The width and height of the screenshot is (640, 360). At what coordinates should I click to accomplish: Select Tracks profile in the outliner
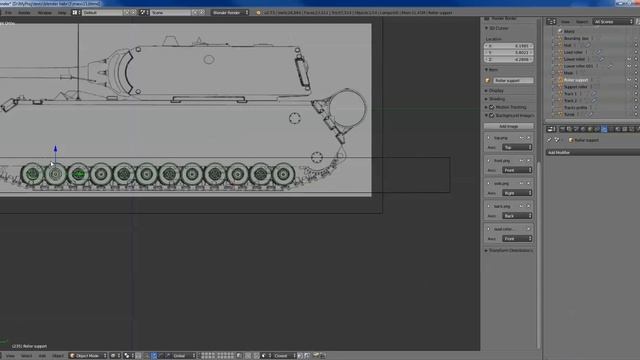576,107
